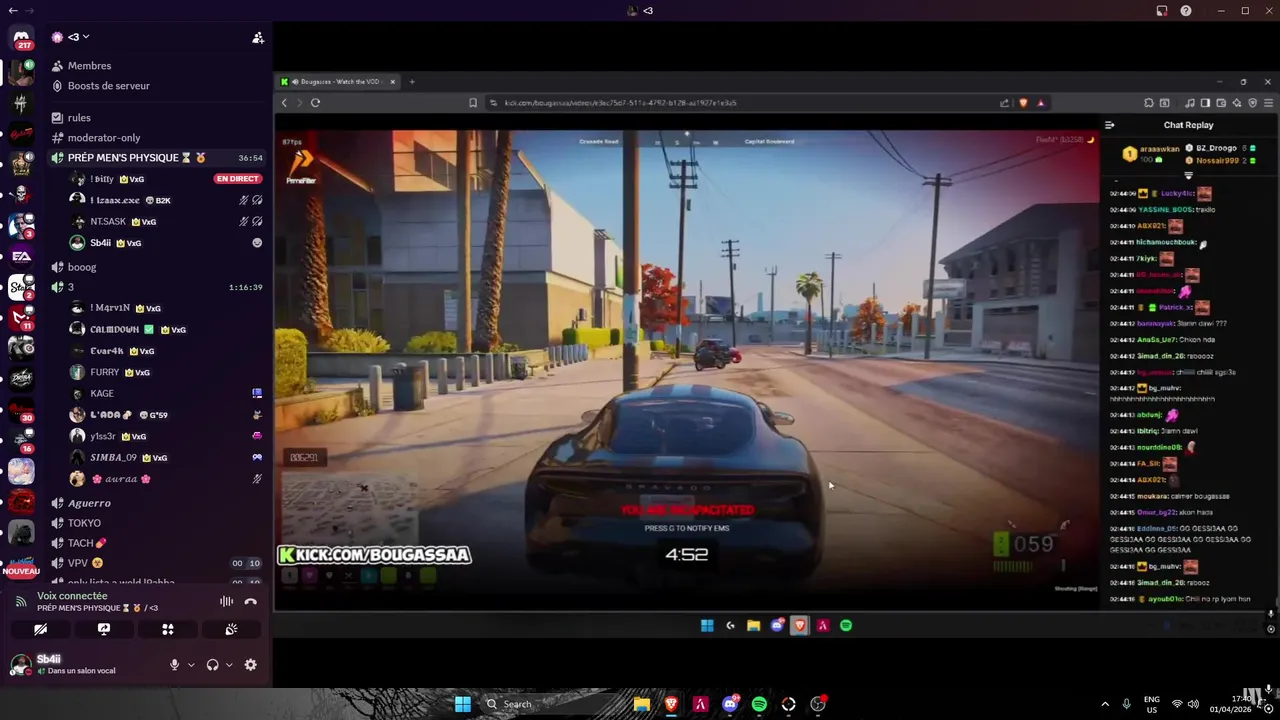The height and width of the screenshot is (720, 1280).
Task: Select user FURRY in voice list
Action: pyautogui.click(x=165, y=372)
